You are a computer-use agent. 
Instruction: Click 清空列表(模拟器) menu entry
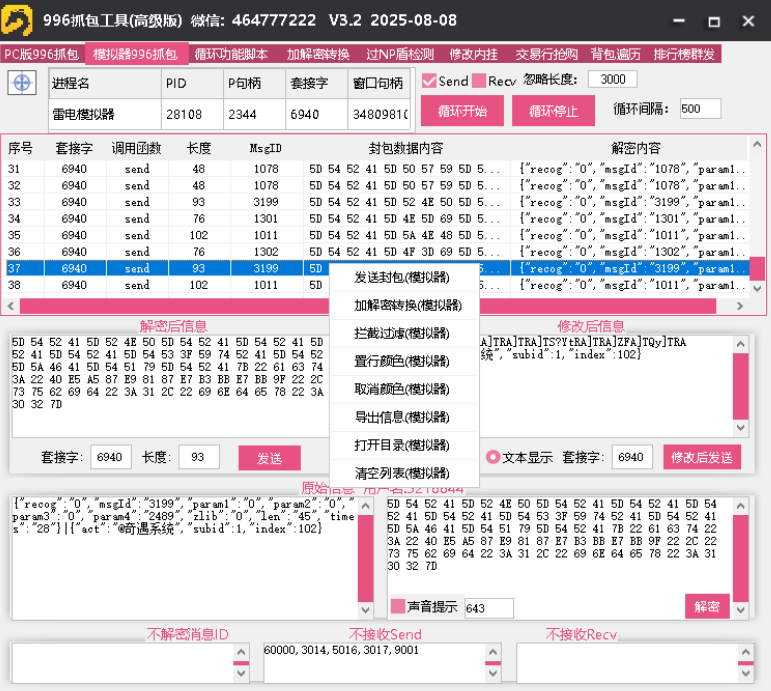tap(402, 473)
